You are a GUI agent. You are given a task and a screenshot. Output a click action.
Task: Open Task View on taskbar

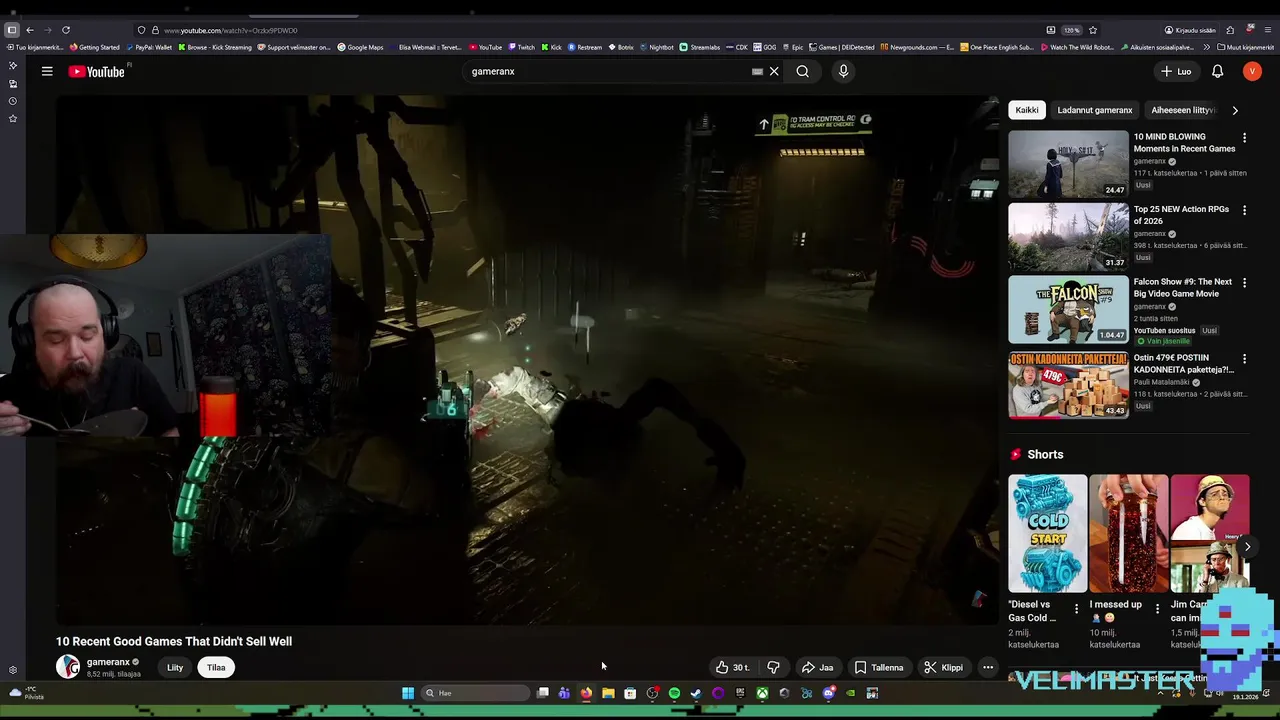click(x=542, y=693)
